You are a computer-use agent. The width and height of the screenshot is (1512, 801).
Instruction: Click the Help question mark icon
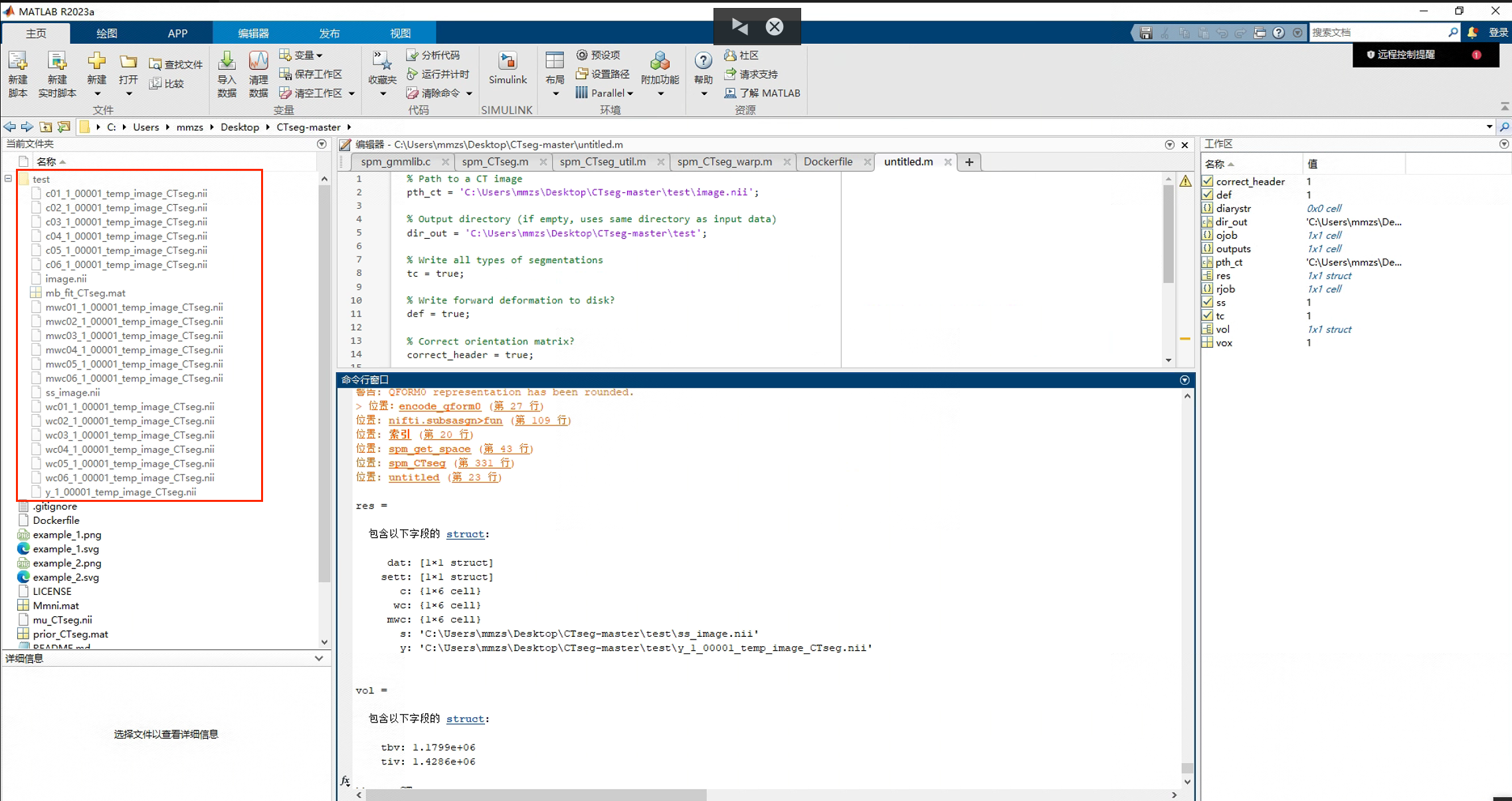tap(703, 62)
